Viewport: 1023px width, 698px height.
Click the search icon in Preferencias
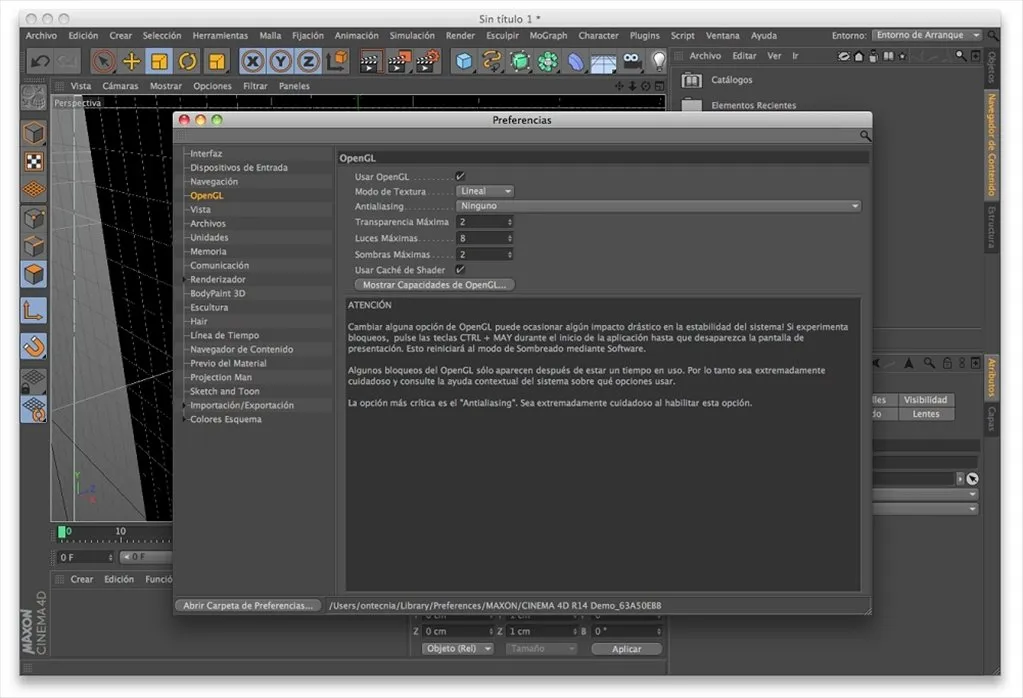click(x=865, y=136)
